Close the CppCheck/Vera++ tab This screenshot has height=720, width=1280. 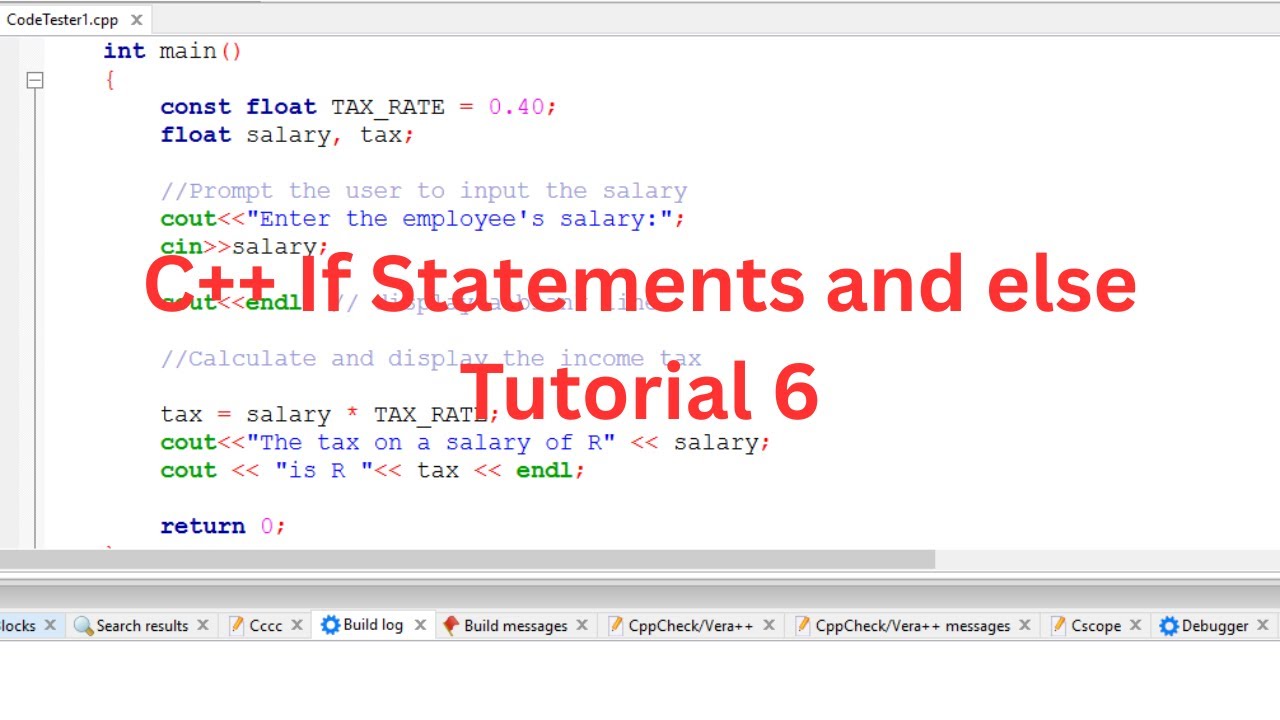[x=769, y=625]
